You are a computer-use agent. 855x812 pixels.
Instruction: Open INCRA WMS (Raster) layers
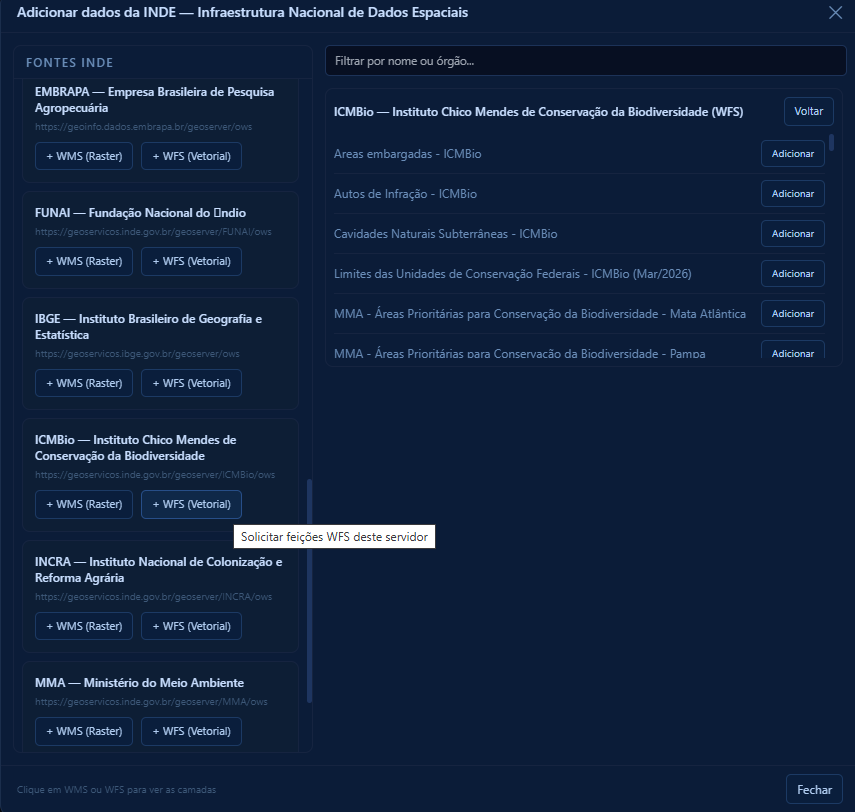[x=84, y=626]
